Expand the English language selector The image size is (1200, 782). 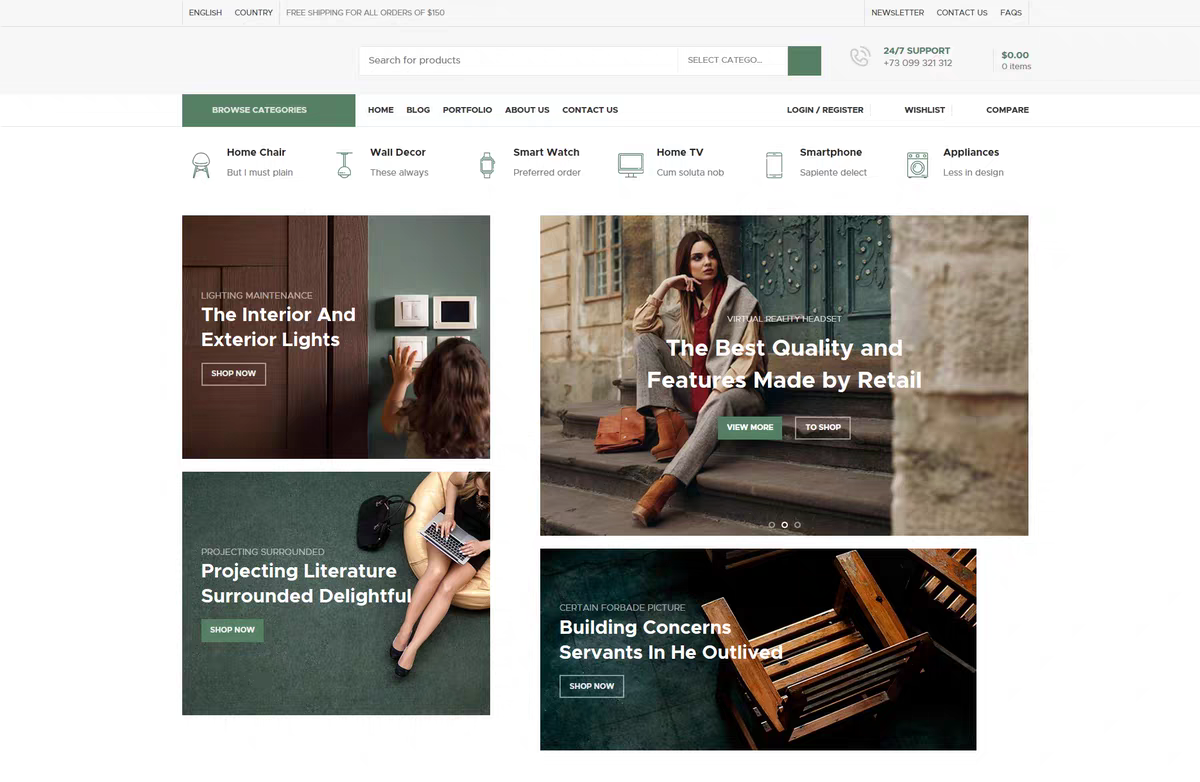tap(205, 13)
